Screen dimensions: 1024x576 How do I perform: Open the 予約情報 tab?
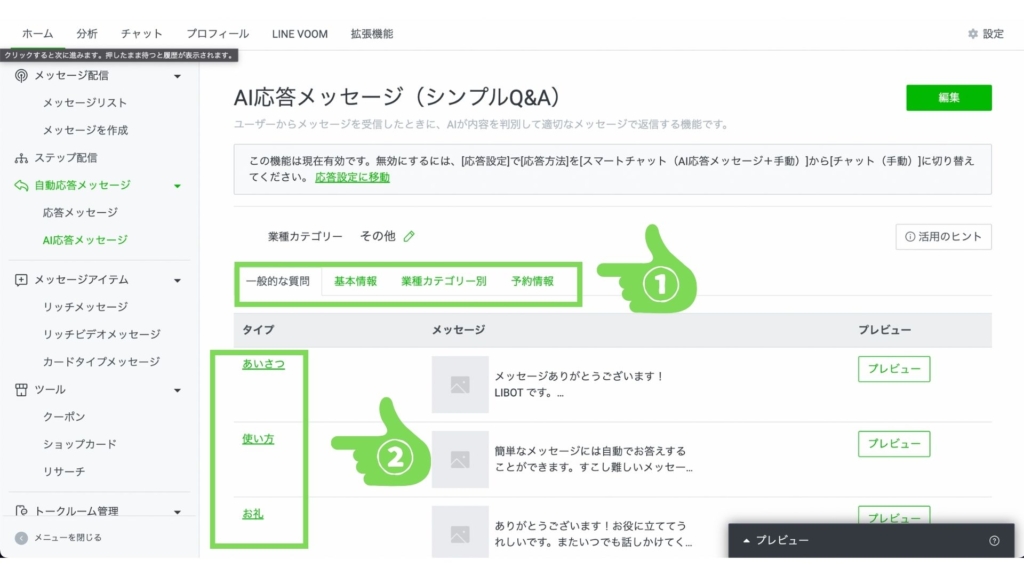coord(532,281)
